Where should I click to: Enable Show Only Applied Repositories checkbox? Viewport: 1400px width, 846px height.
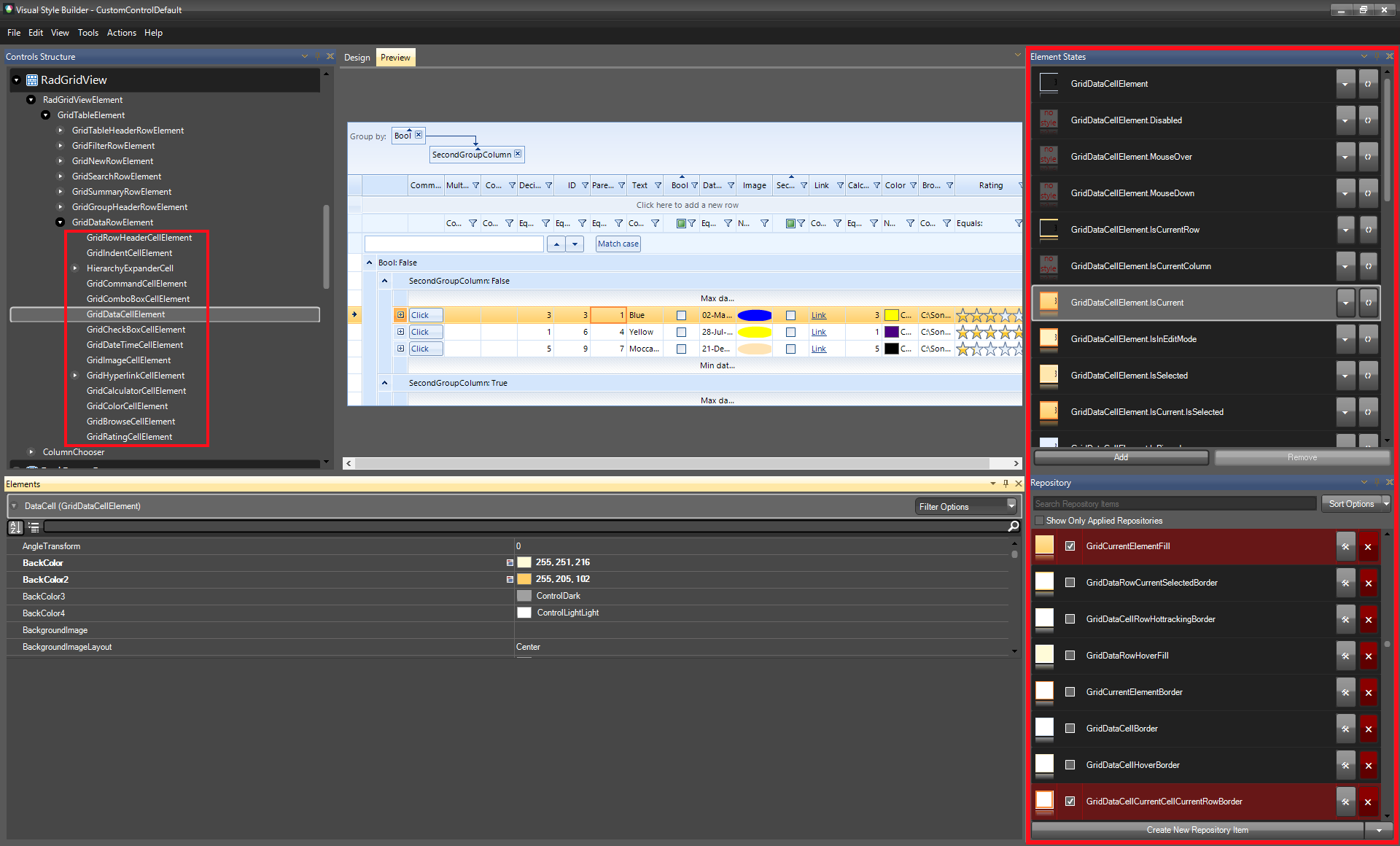coord(1039,521)
